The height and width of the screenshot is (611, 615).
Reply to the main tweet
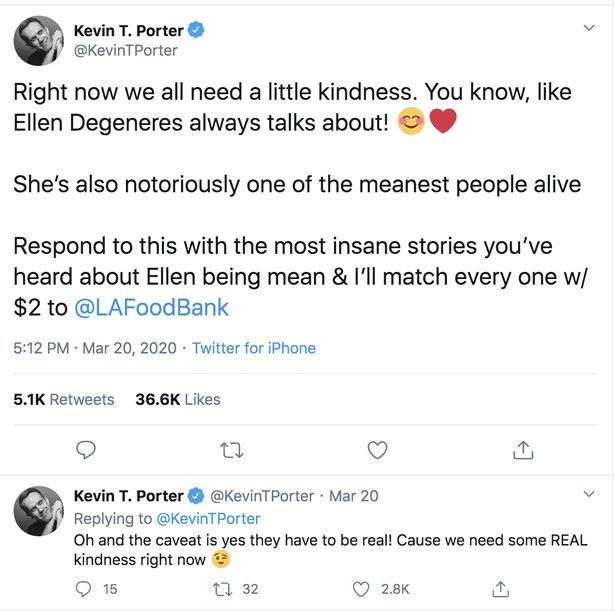point(87,450)
